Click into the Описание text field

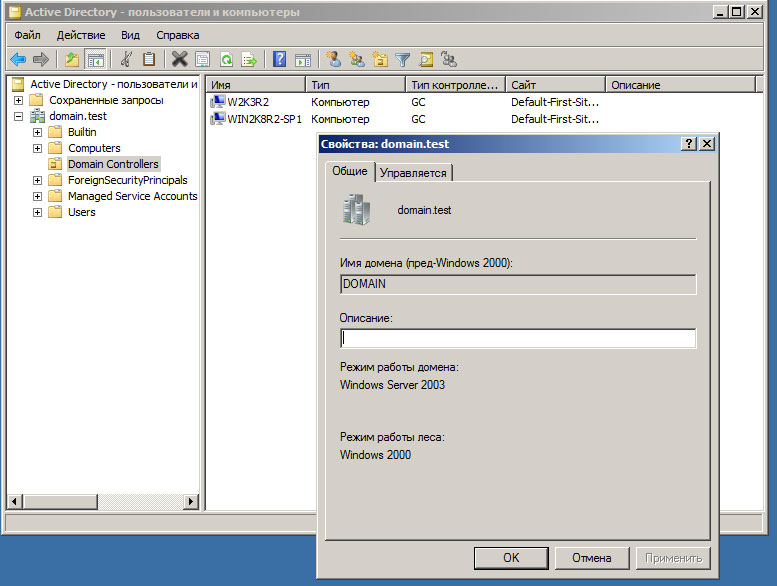pos(518,339)
